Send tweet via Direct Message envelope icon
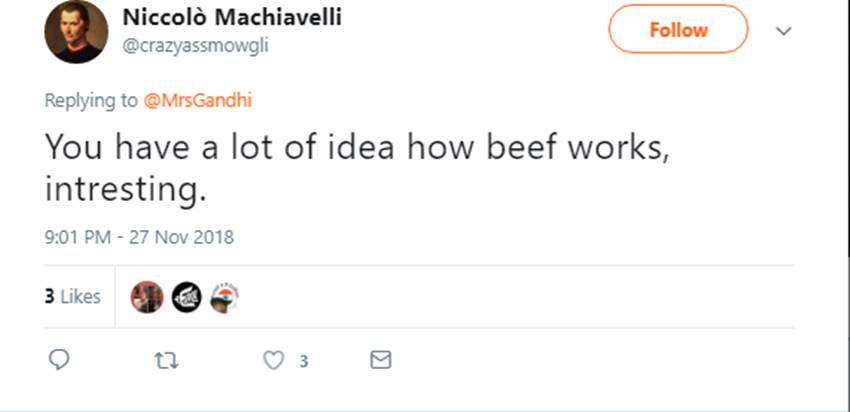850x412 pixels. (380, 360)
